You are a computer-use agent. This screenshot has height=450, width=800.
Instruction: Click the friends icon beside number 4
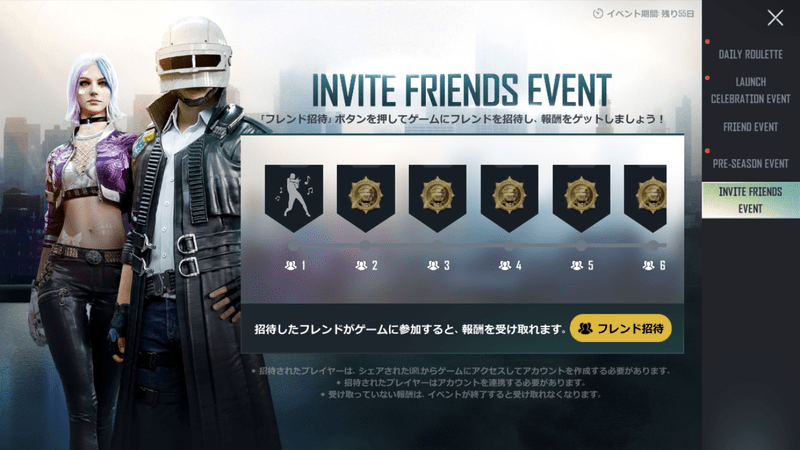pos(505,265)
